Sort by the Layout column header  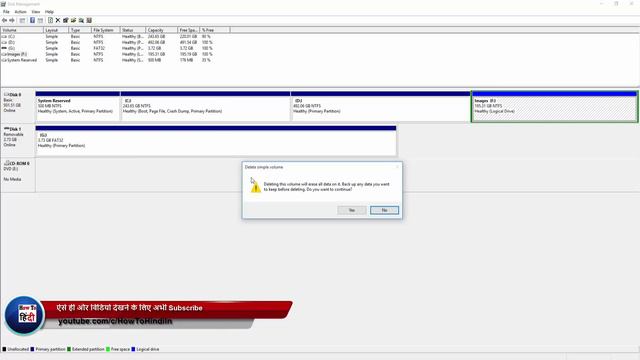click(x=56, y=30)
